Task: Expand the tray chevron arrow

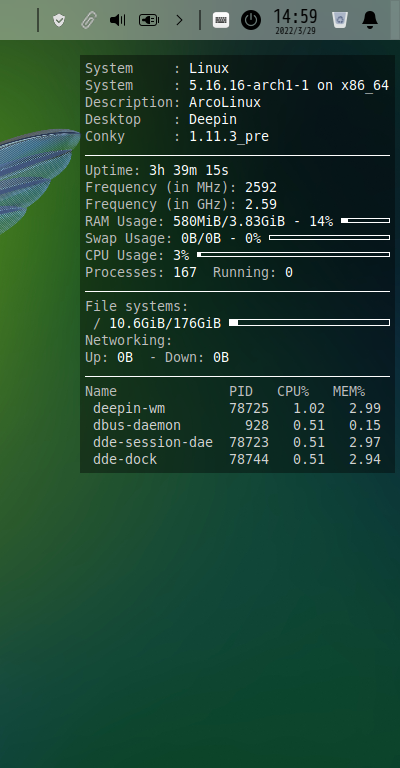Action: pyautogui.click(x=179, y=20)
